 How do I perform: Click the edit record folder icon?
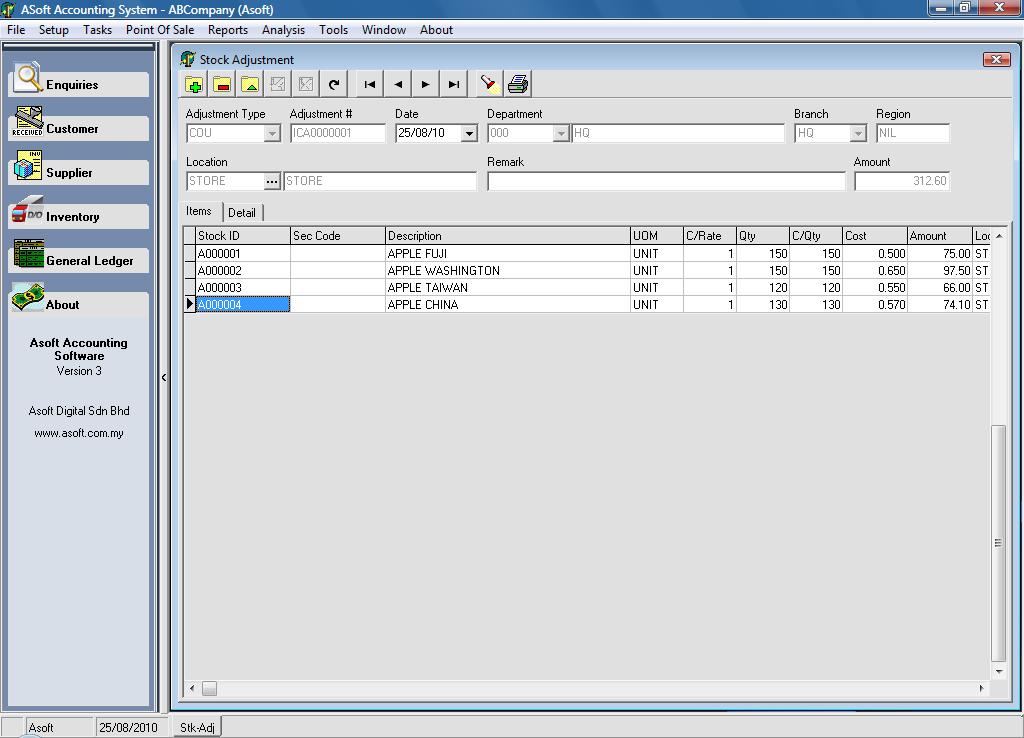[x=250, y=84]
